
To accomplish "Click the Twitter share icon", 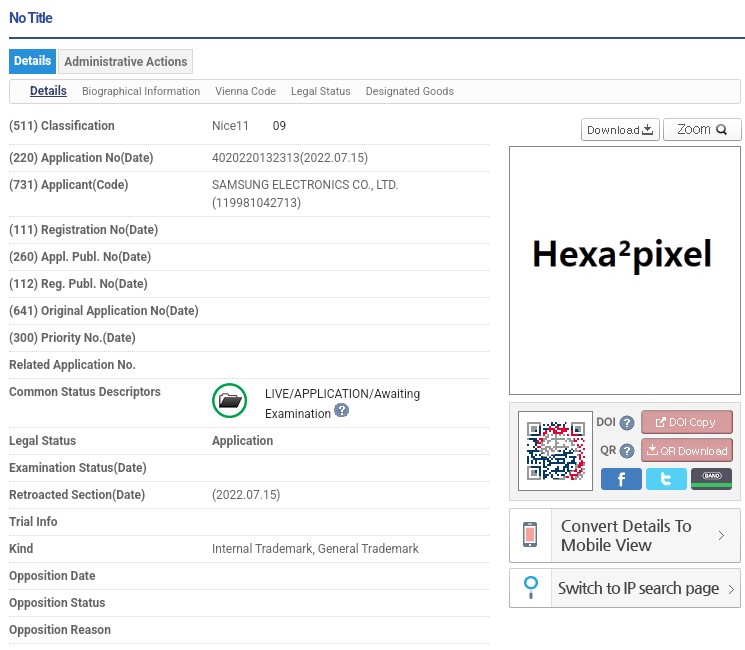I will pyautogui.click(x=666, y=479).
